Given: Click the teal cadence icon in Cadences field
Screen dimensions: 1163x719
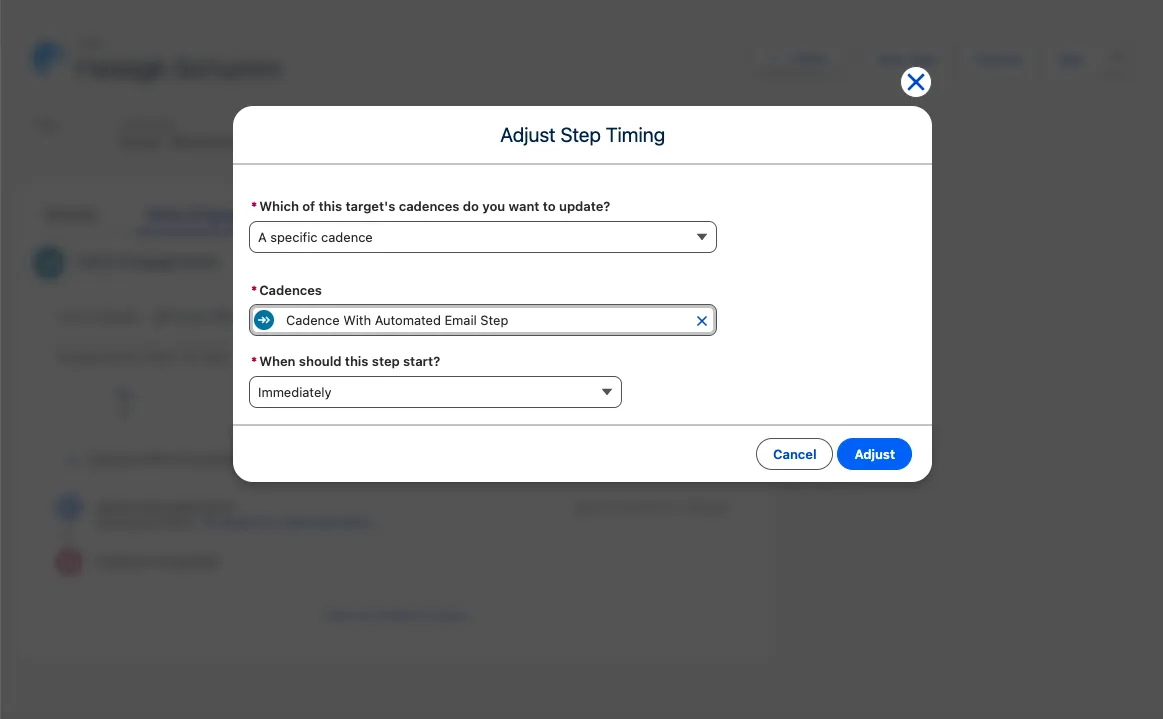Looking at the screenshot, I should point(264,321).
